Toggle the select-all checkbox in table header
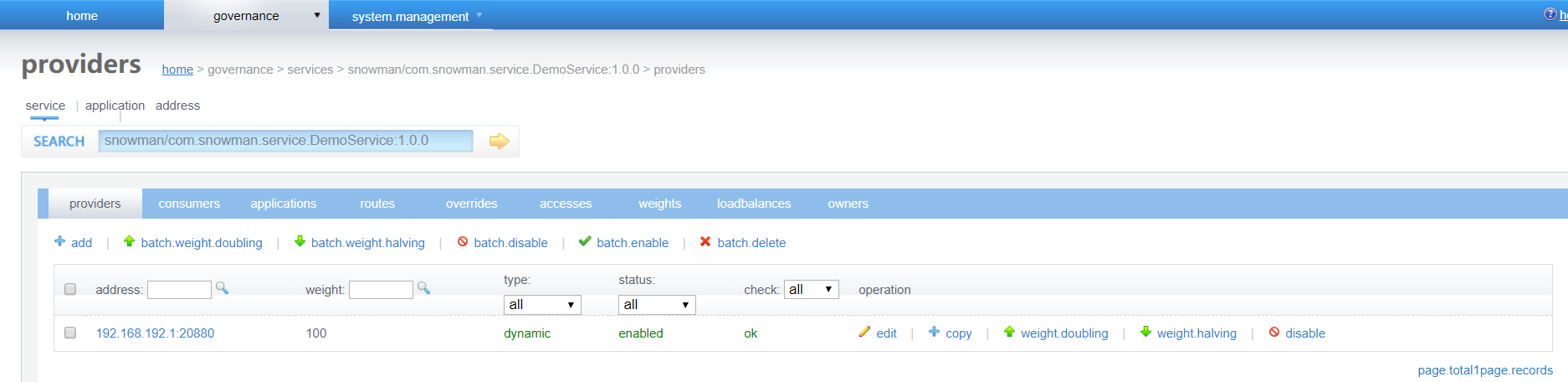The width and height of the screenshot is (1568, 382). (70, 289)
